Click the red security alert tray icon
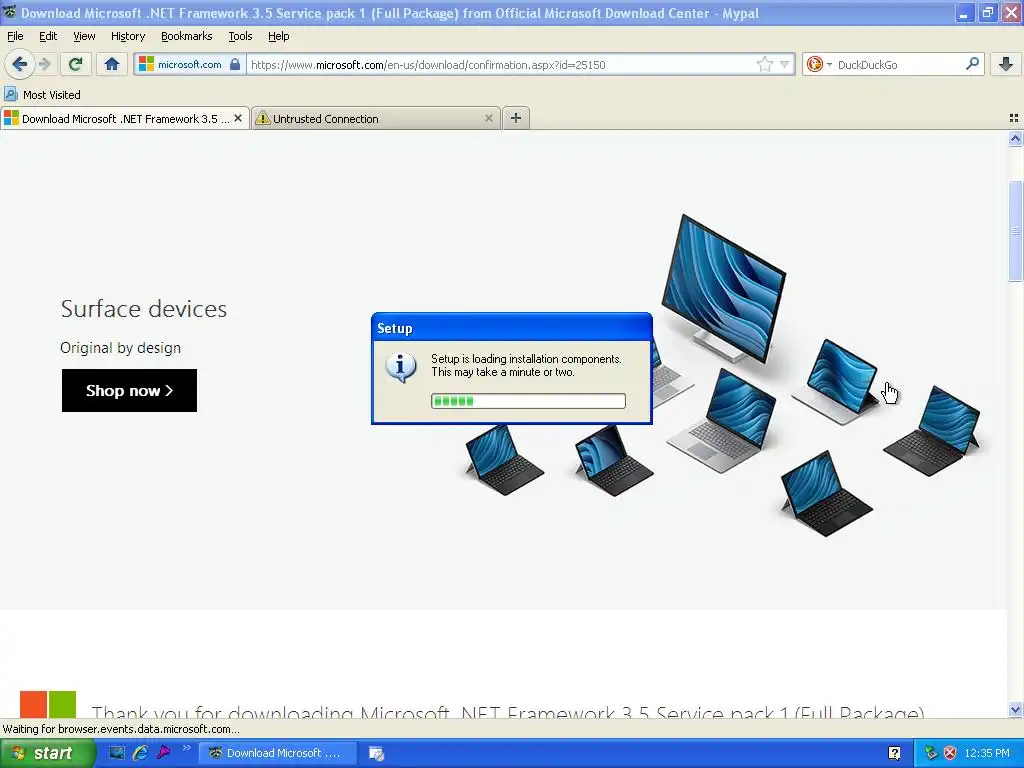The height and width of the screenshot is (768, 1024). pos(950,753)
